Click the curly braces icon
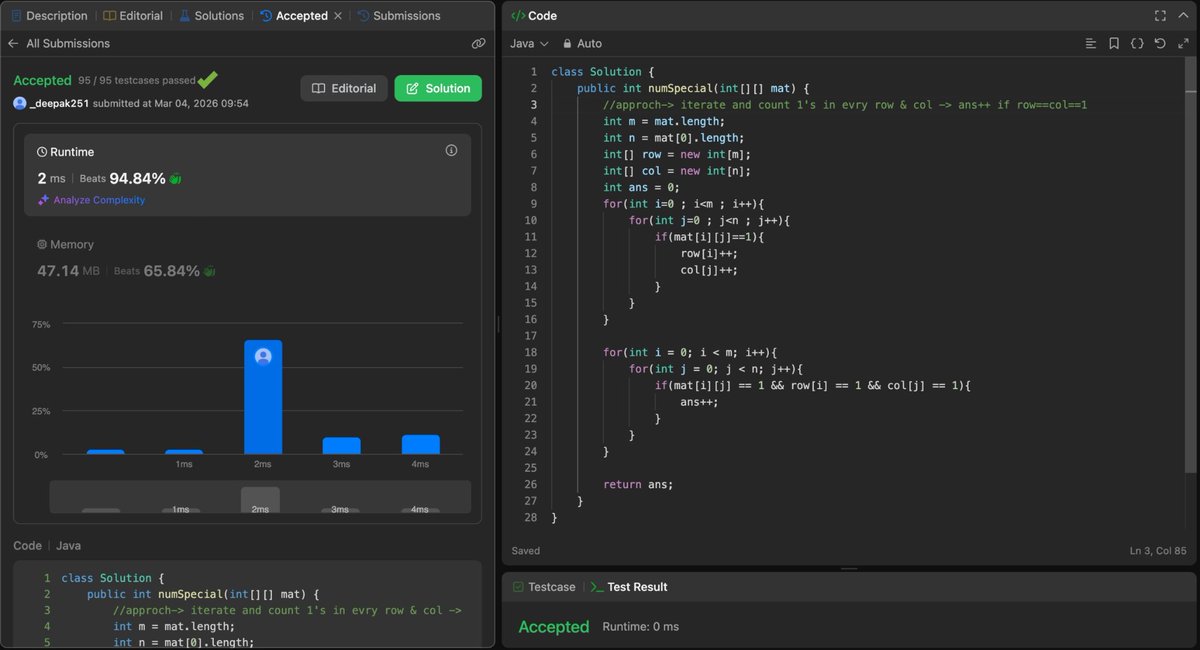 pos(1137,44)
